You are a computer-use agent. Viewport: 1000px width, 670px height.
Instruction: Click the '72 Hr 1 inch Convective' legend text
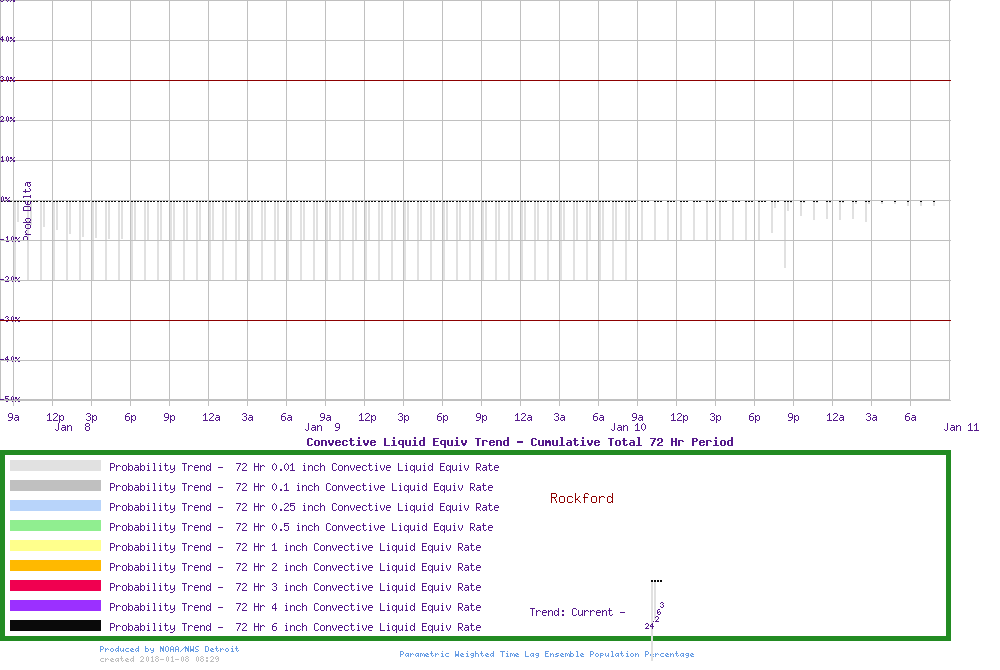point(295,547)
